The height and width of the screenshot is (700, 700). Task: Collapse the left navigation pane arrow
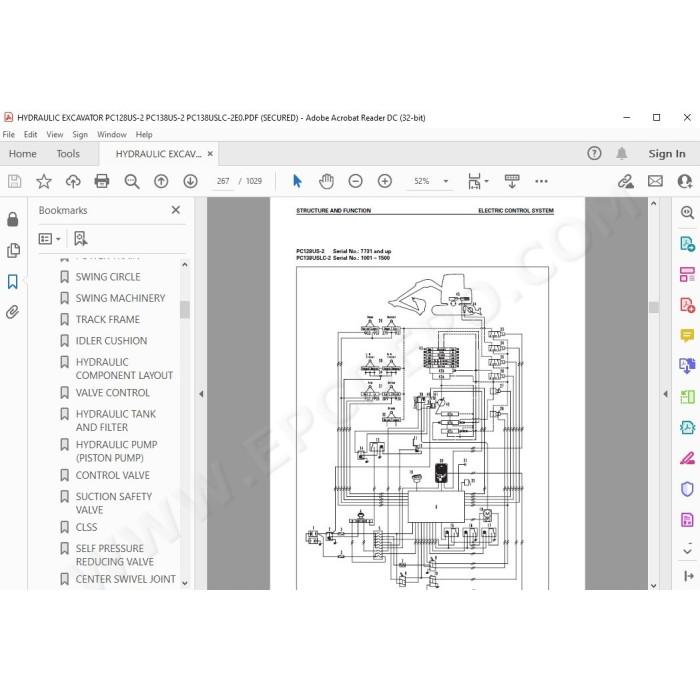[201, 394]
